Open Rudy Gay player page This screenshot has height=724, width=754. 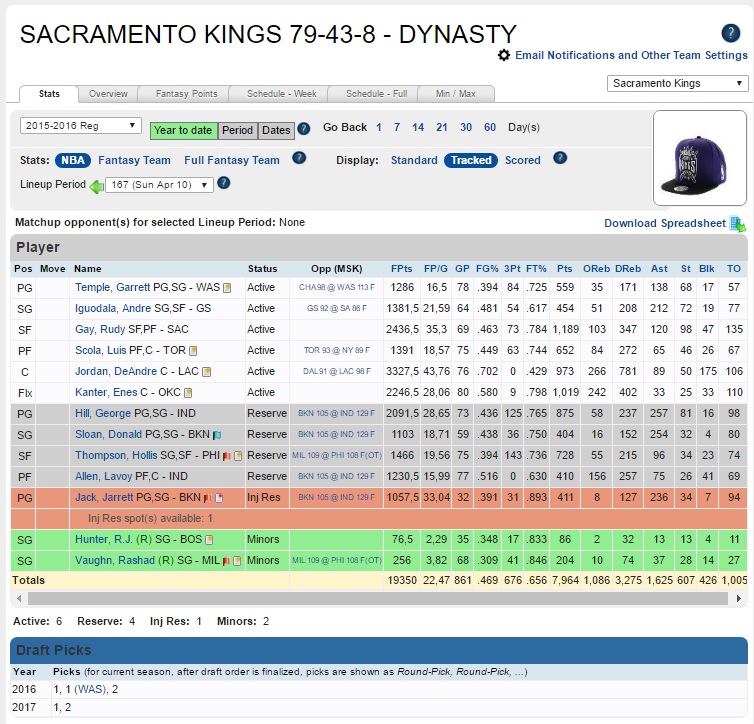pyautogui.click(x=100, y=329)
